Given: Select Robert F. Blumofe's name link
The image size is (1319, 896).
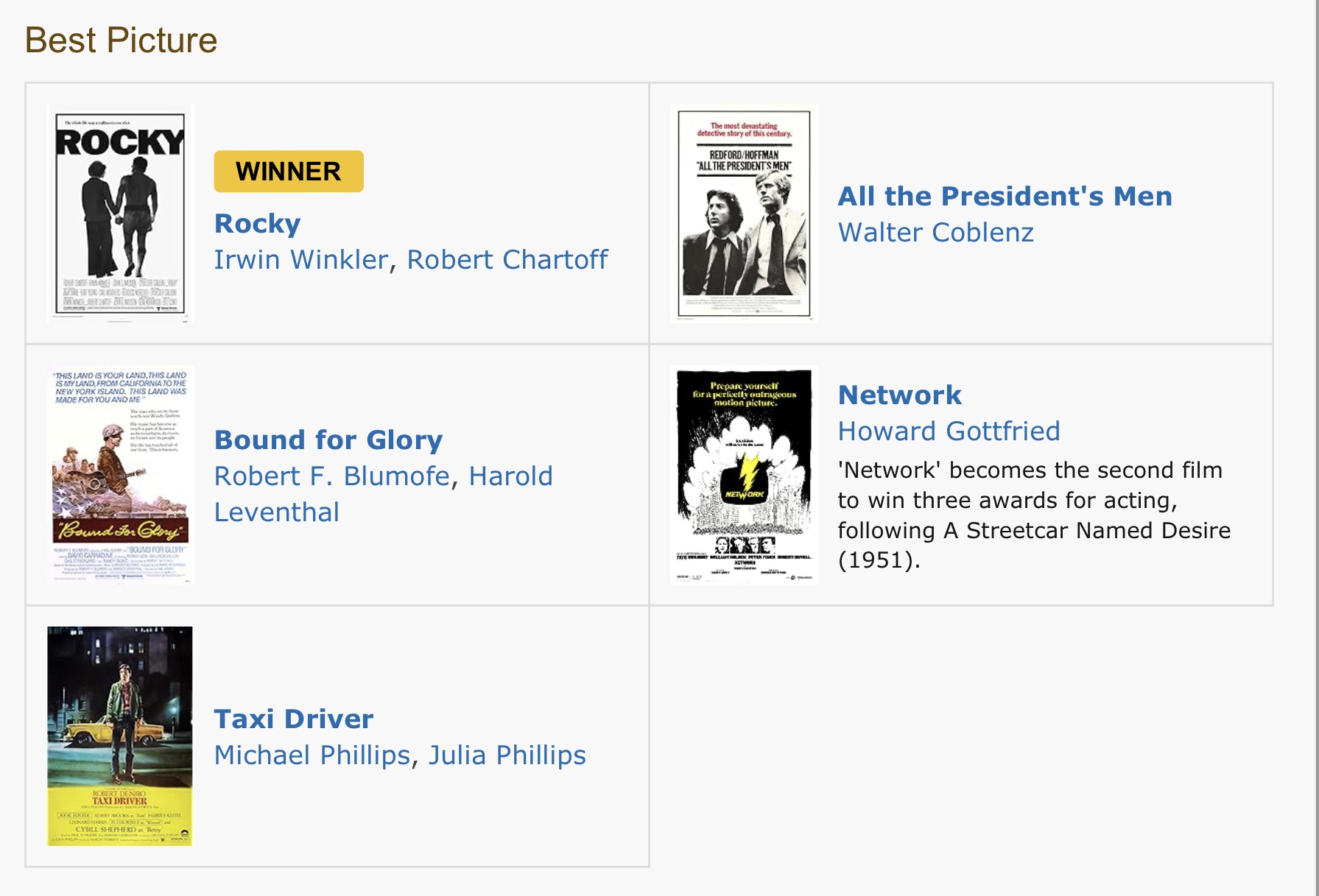Looking at the screenshot, I should point(331,476).
